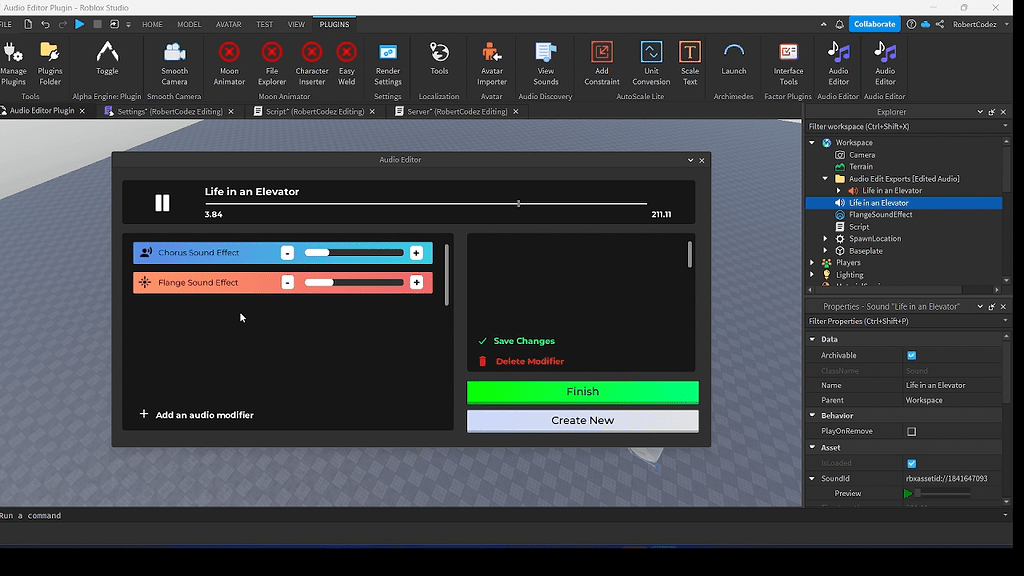Image resolution: width=1024 pixels, height=576 pixels.
Task: Expand the Players service
Action: (x=812, y=263)
